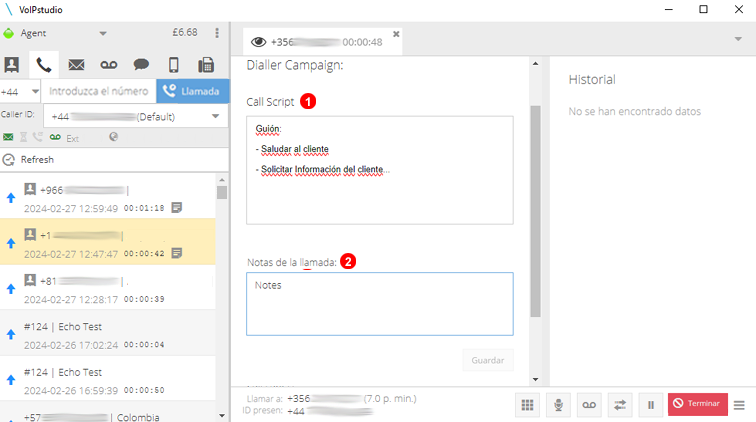Click the call panel vertical scrollbar thumb
Screen dimensions: 756x422
[535, 211]
